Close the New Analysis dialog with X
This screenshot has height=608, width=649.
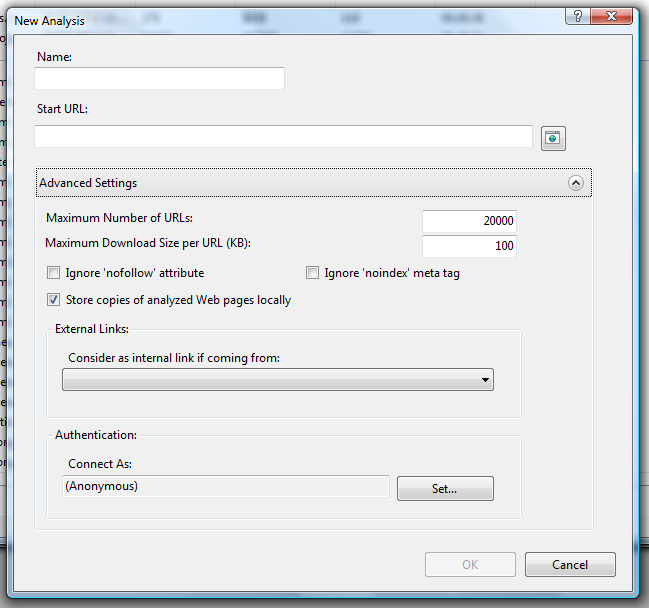click(x=614, y=17)
